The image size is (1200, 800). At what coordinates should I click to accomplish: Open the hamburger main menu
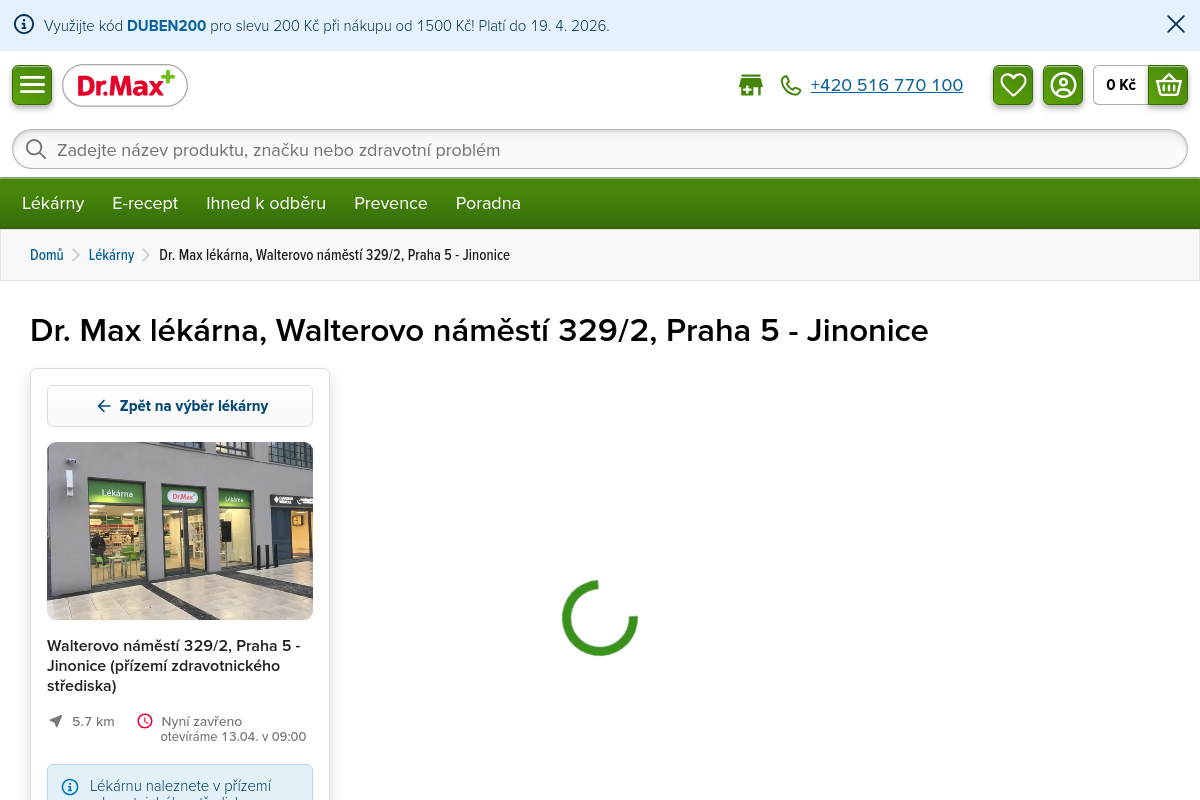pos(32,85)
